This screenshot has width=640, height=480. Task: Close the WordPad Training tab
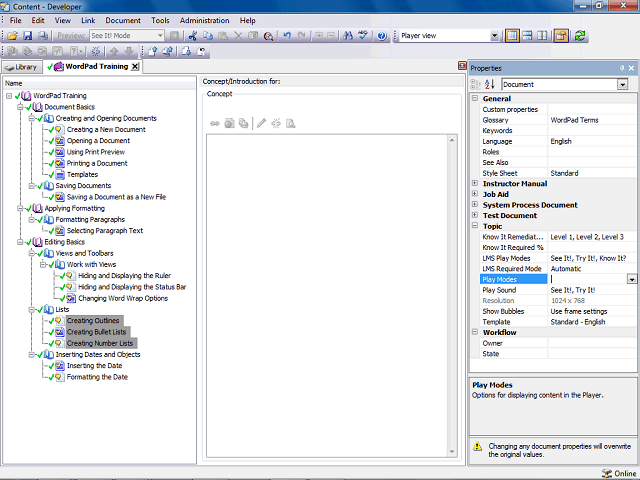pos(135,67)
